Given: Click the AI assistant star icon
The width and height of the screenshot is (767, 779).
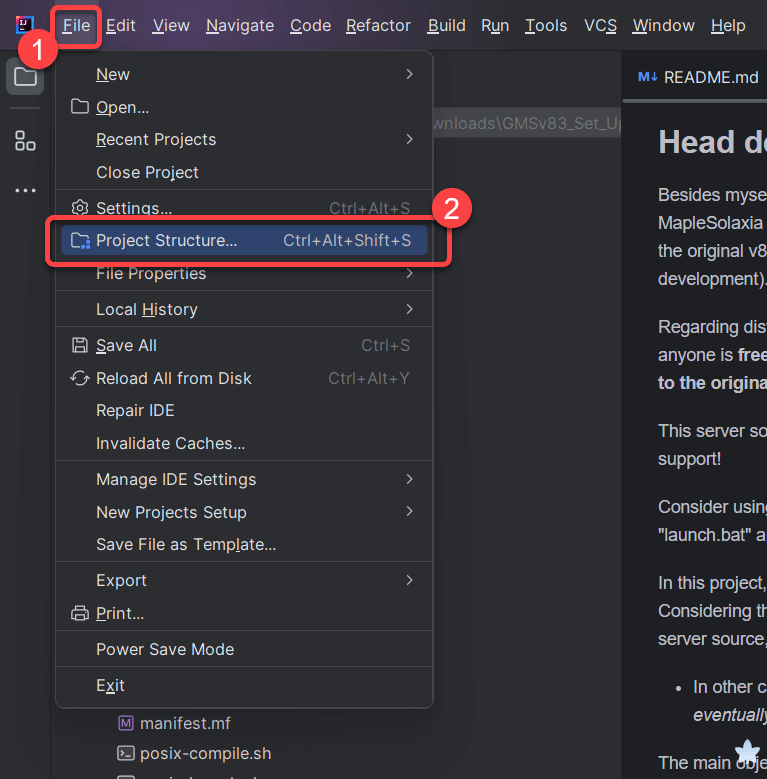Looking at the screenshot, I should (747, 751).
